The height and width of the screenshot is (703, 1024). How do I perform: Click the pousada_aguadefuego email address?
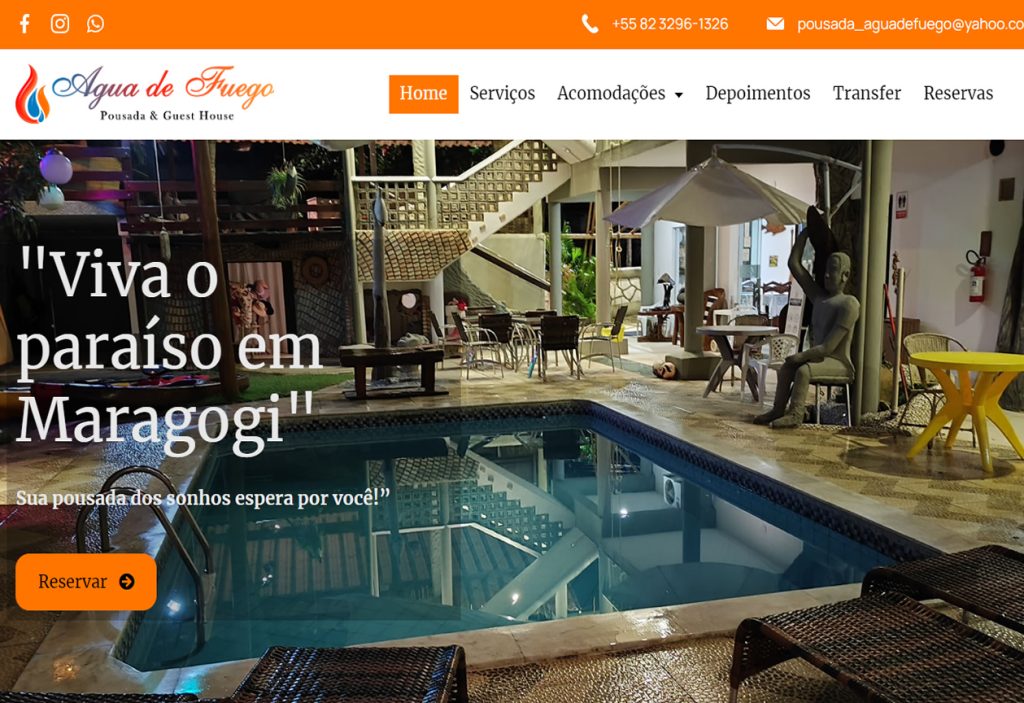(910, 24)
